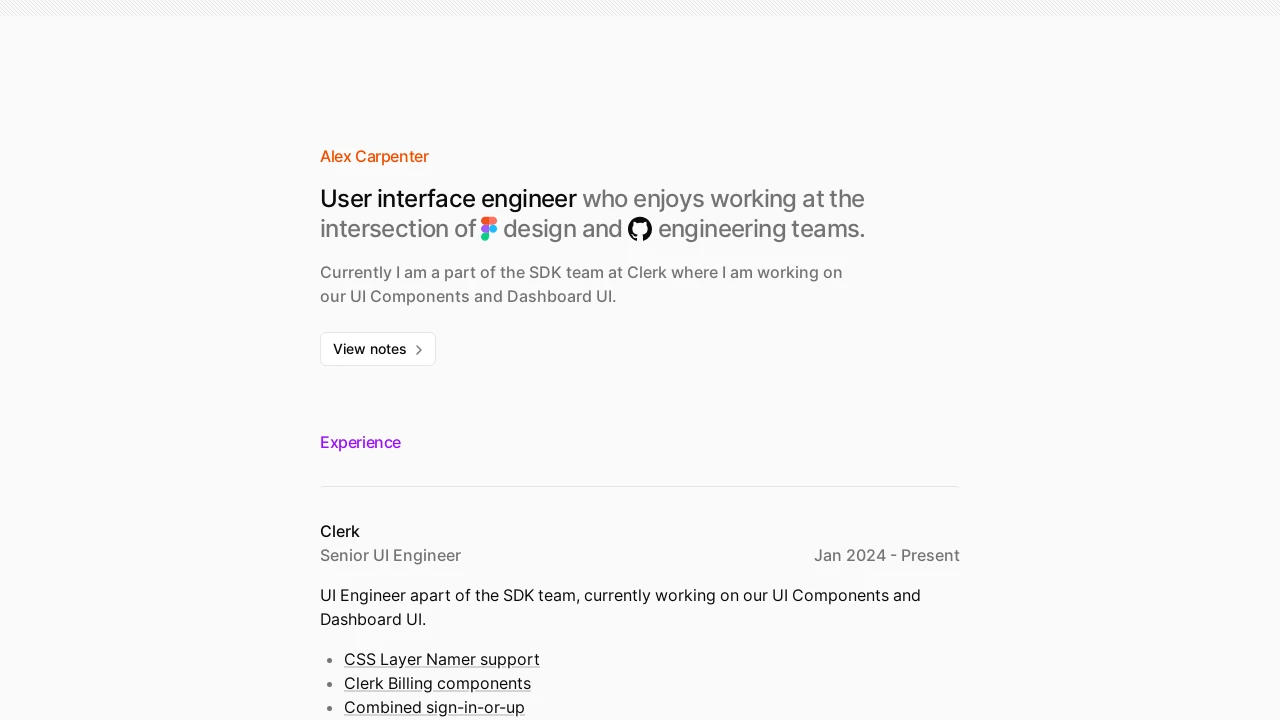1280x720 pixels.
Task: Click the hatched banner strip at page top
Action: click(640, 8)
